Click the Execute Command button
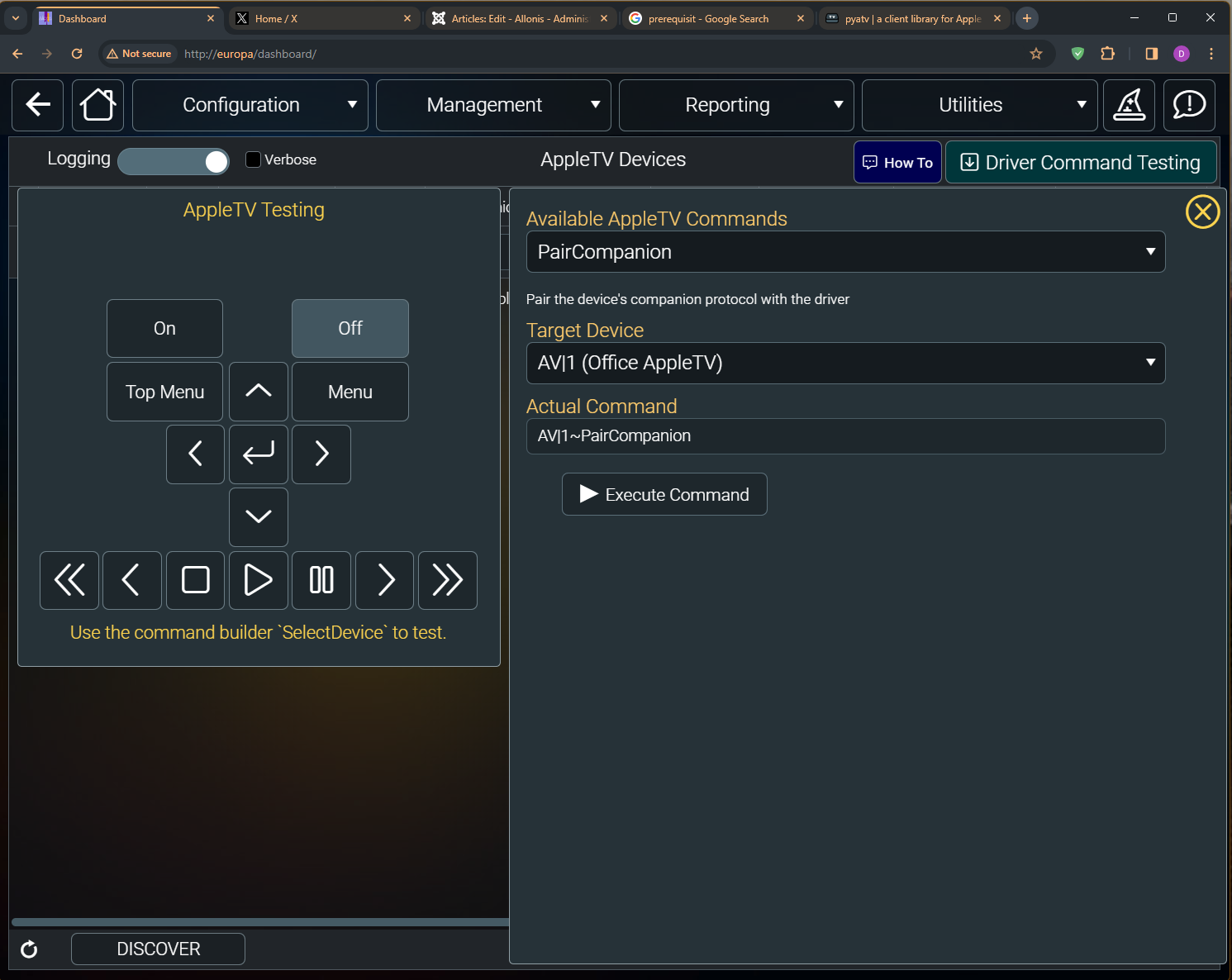The width and height of the screenshot is (1232, 980). (x=664, y=494)
